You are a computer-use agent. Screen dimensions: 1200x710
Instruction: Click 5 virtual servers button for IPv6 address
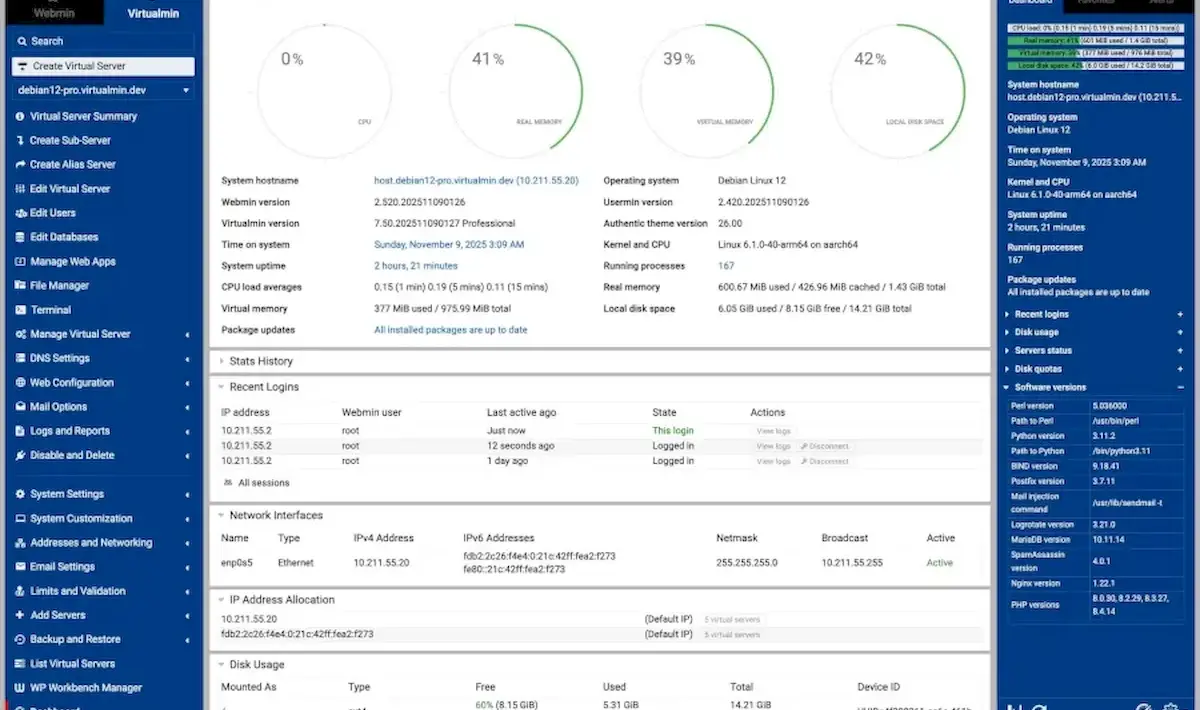point(732,635)
